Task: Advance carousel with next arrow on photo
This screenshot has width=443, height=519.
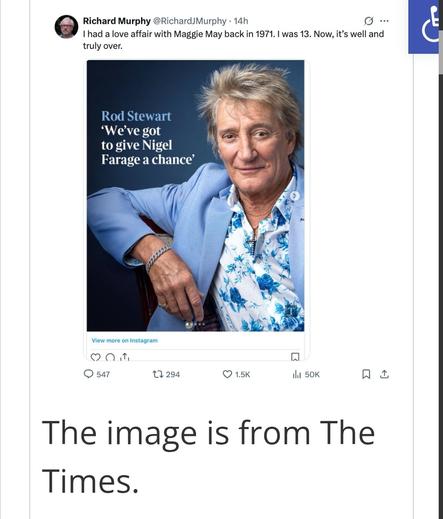Action: 294,196
